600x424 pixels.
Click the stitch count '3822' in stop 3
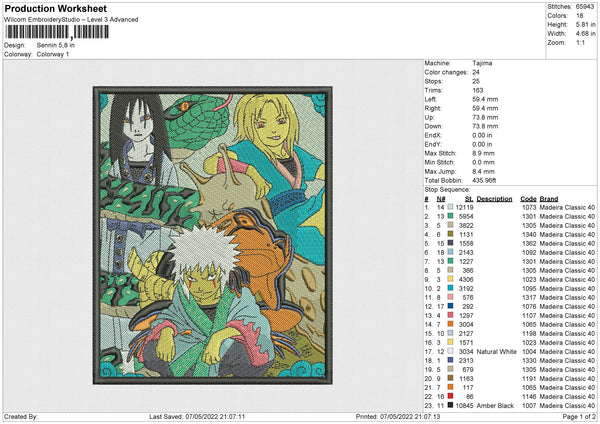coord(466,225)
